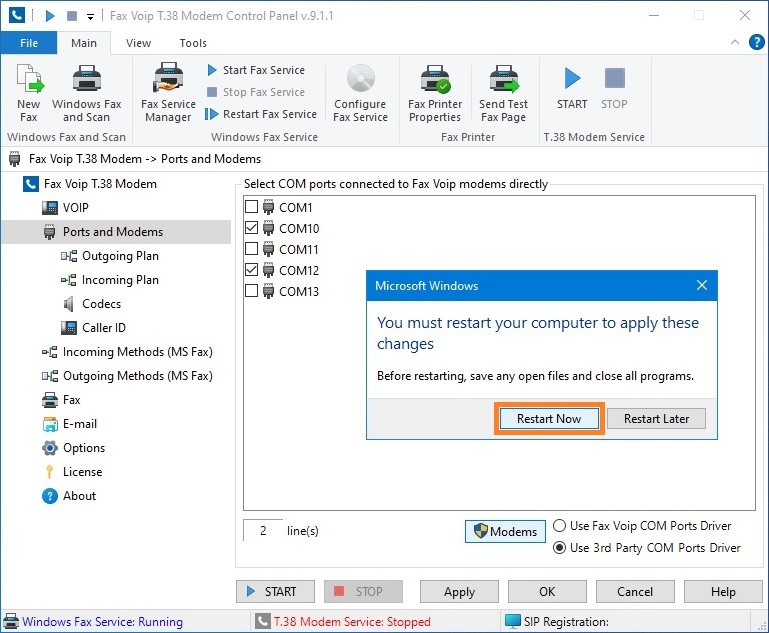The width and height of the screenshot is (769, 633).
Task: Click Send Test Fax Page
Action: 504,93
